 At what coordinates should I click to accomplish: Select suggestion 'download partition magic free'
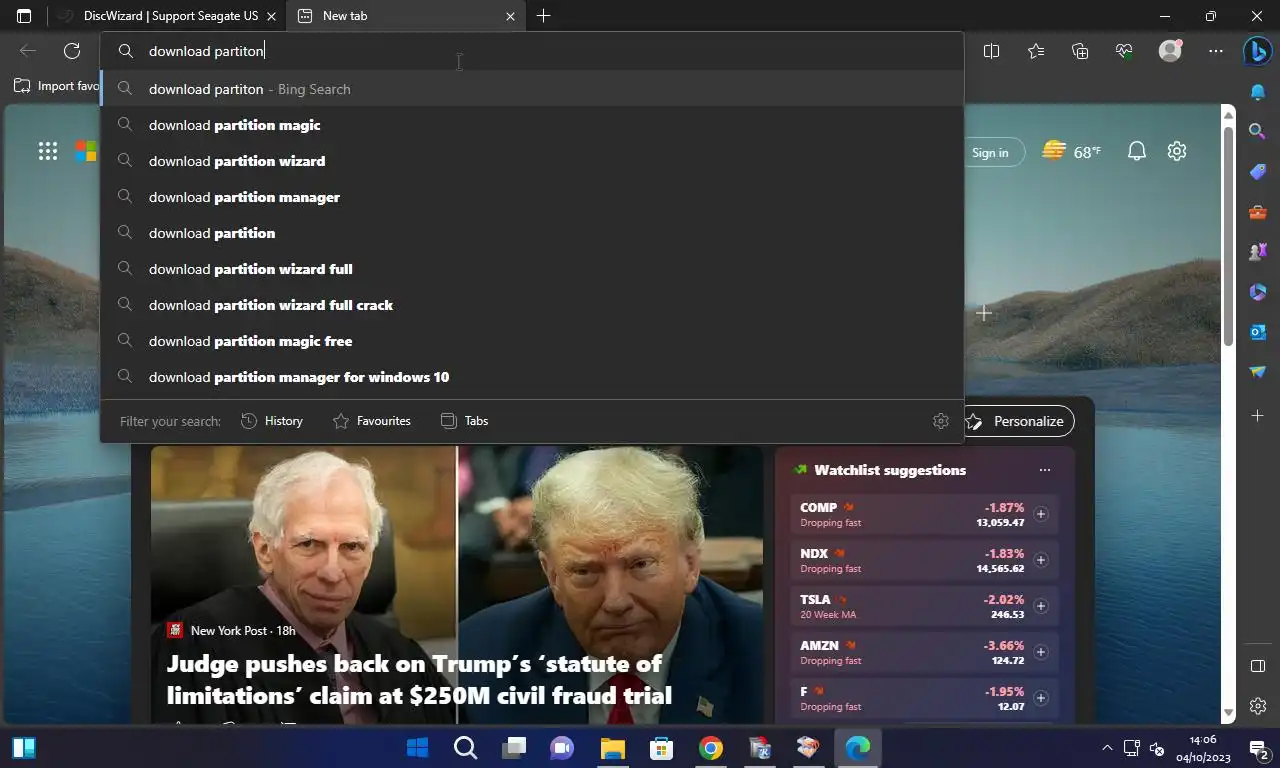[x=532, y=341]
